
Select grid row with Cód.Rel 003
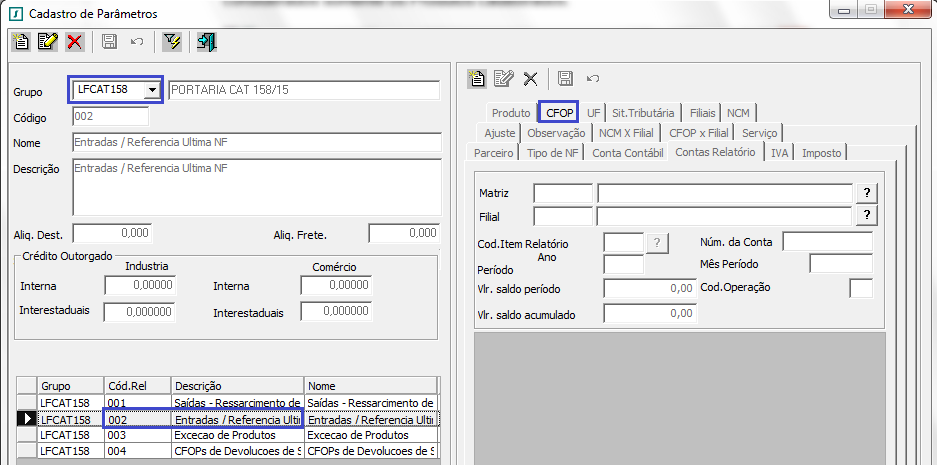[x=229, y=435]
